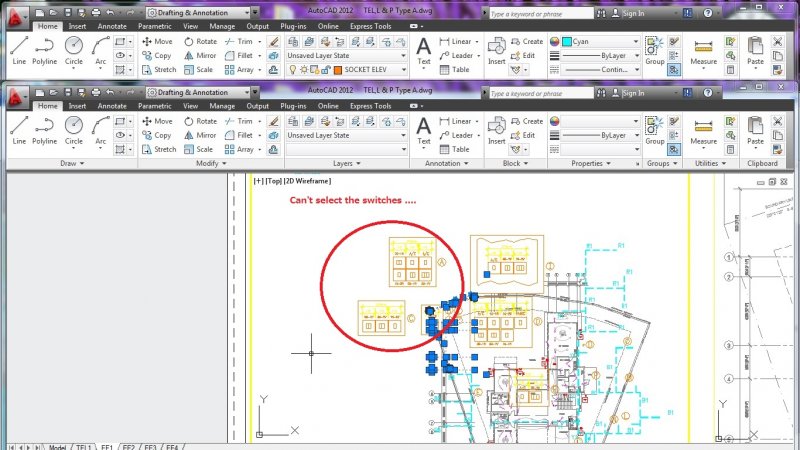This screenshot has width=800, height=450.
Task: Click the [Top] viewport view control
Action: click(272, 181)
